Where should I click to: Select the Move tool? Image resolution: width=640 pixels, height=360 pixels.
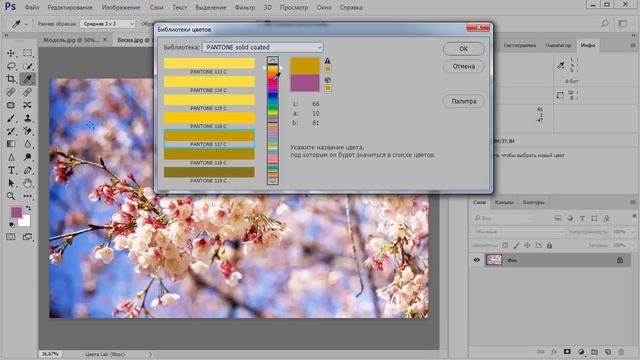tap(11, 53)
